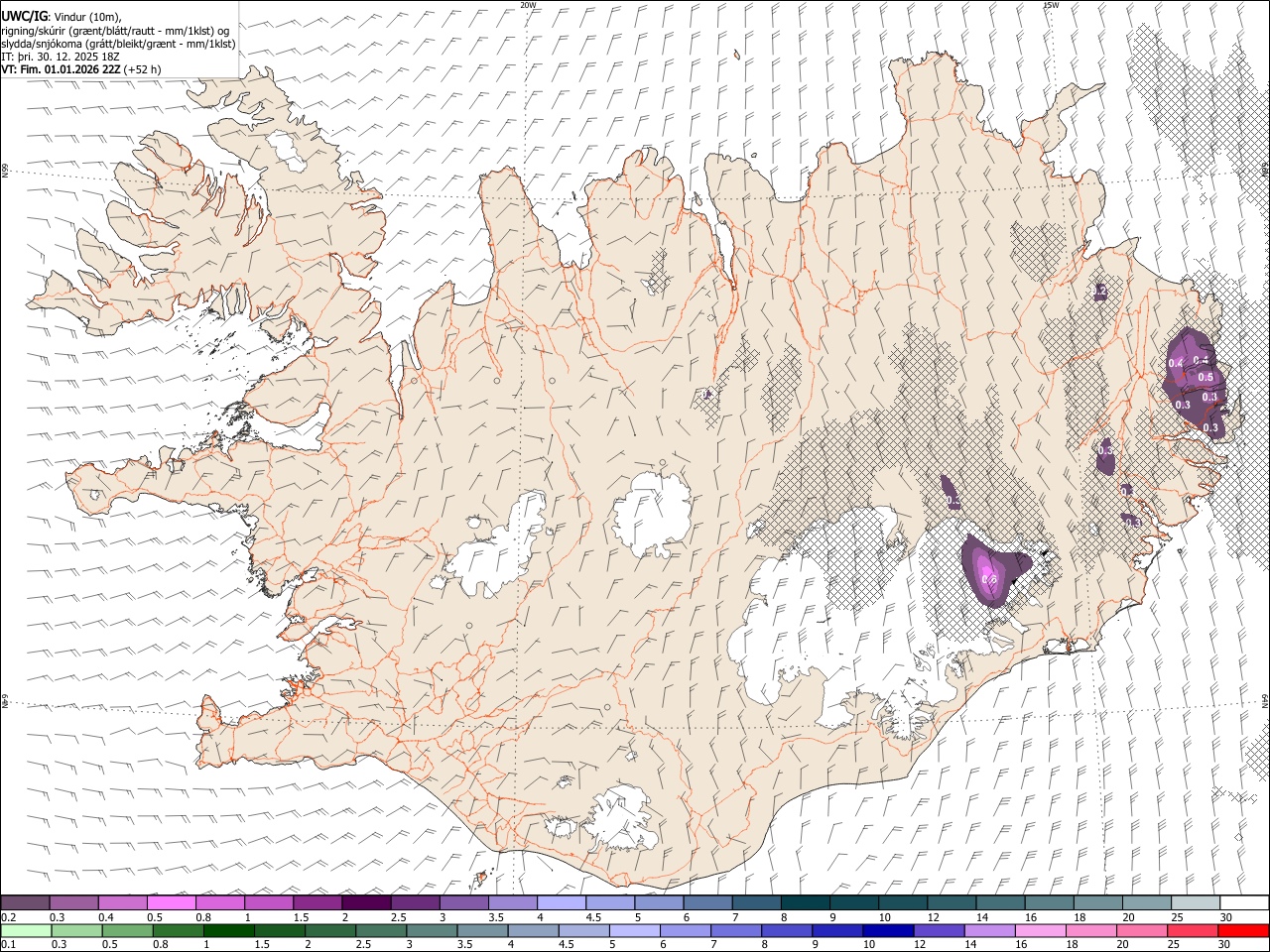The width and height of the screenshot is (1270, 952).
Task: Click the '25' label under the lower scale
Action: click(x=1174, y=945)
